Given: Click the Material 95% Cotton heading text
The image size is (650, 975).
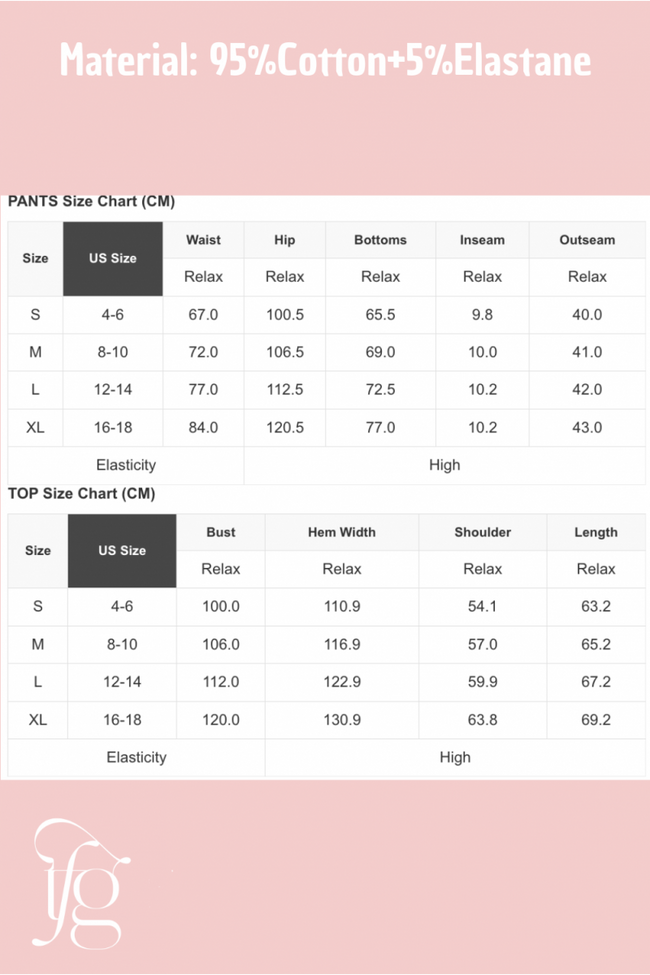Looking at the screenshot, I should [325, 61].
